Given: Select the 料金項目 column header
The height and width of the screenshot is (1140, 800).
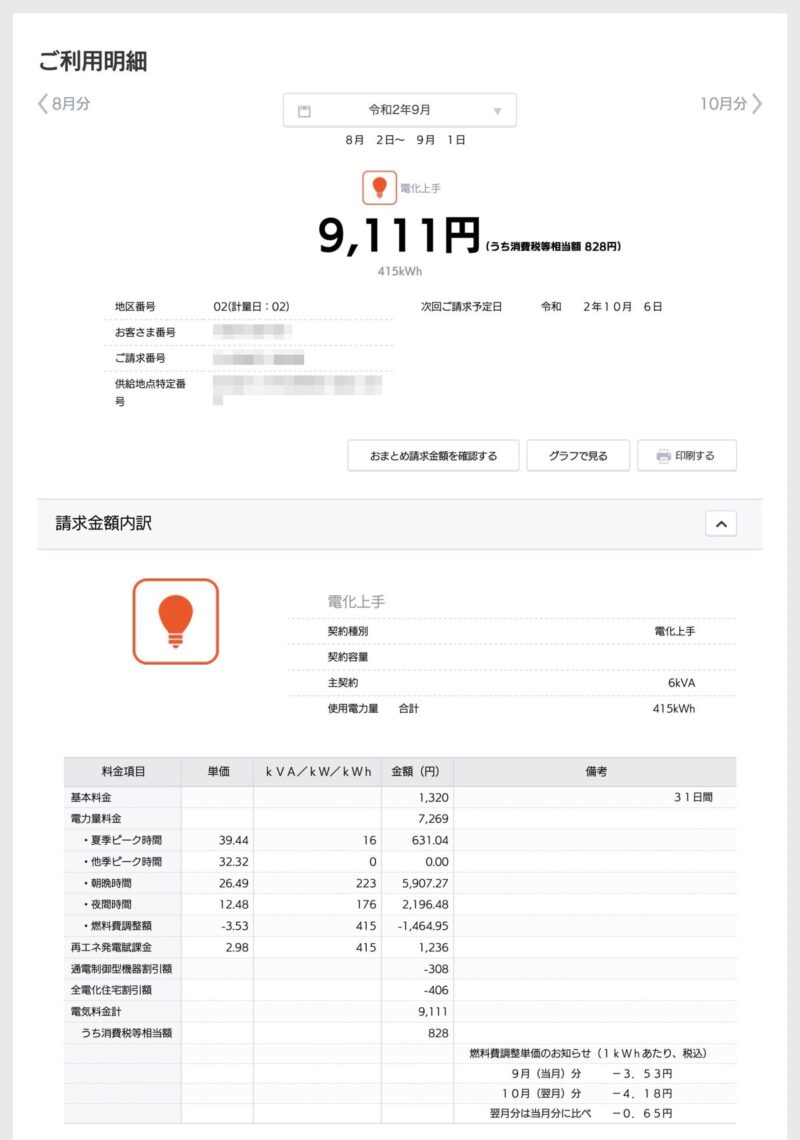Looking at the screenshot, I should click(123, 772).
